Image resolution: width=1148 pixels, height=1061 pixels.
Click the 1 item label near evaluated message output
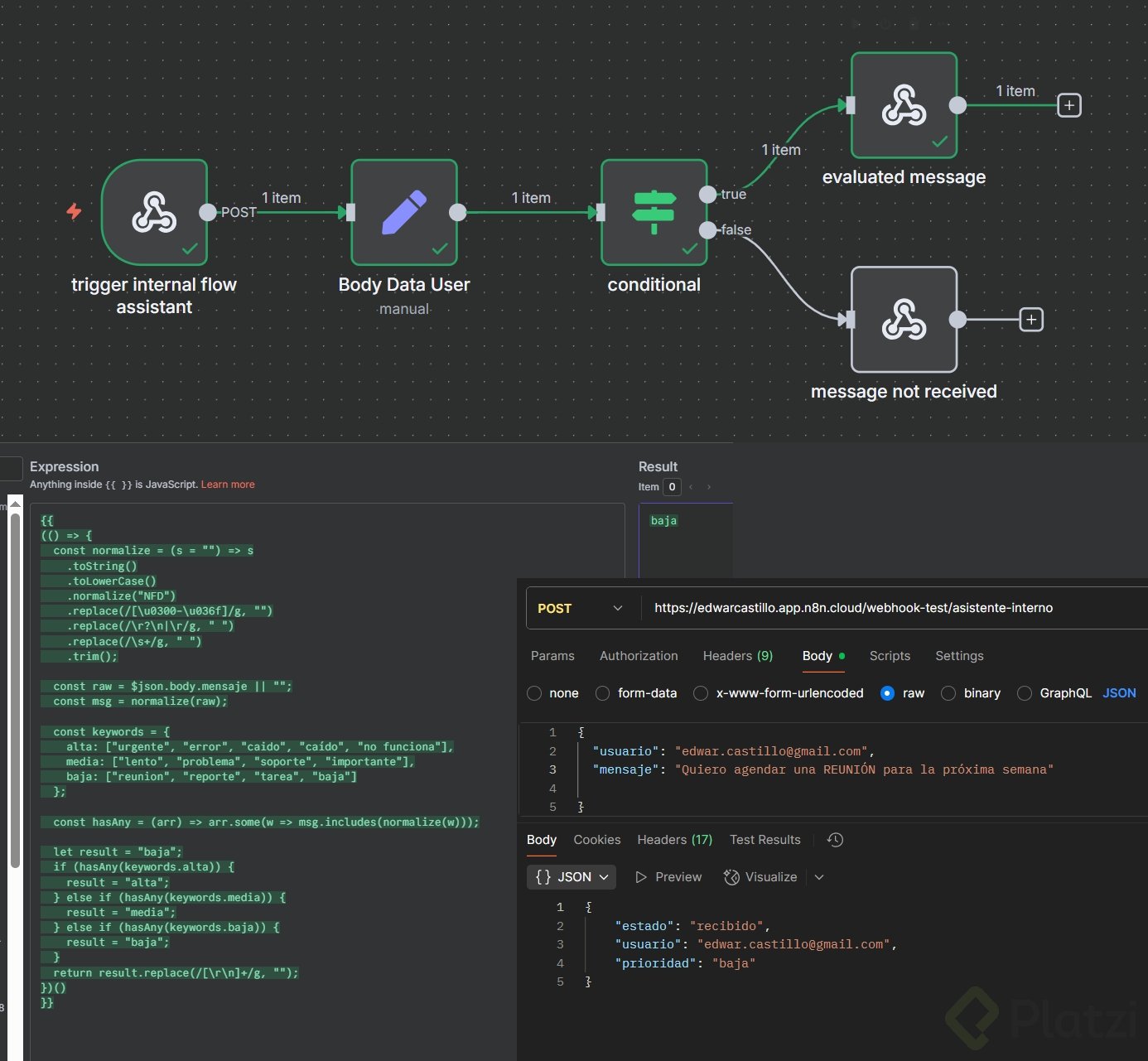[1015, 91]
